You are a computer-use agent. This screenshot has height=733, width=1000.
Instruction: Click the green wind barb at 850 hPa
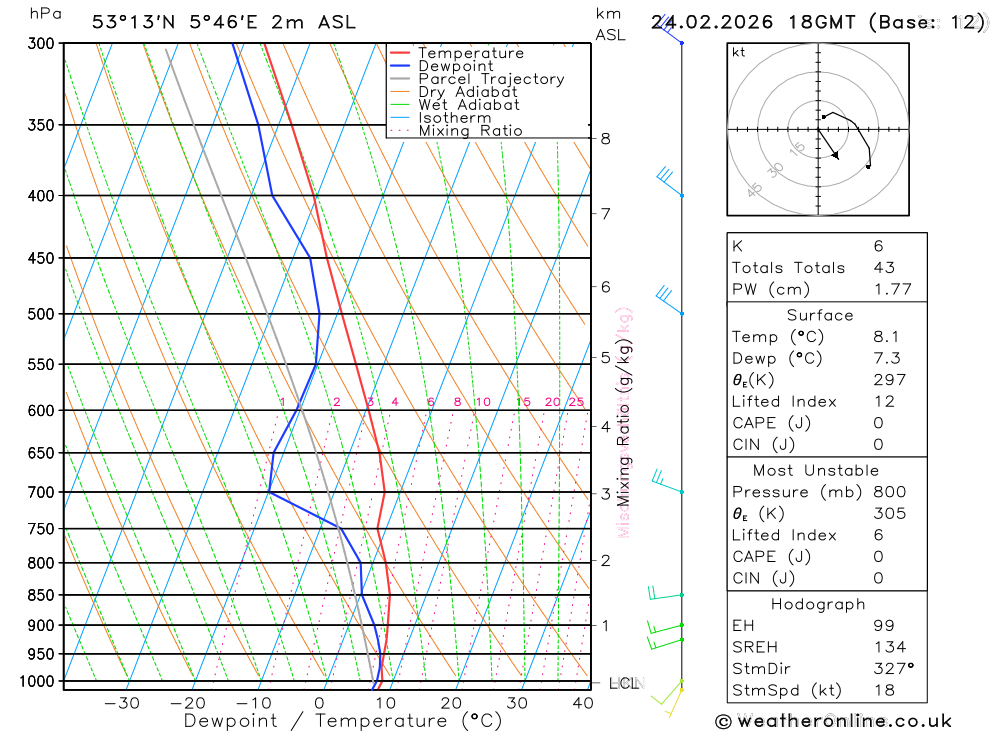point(665,593)
